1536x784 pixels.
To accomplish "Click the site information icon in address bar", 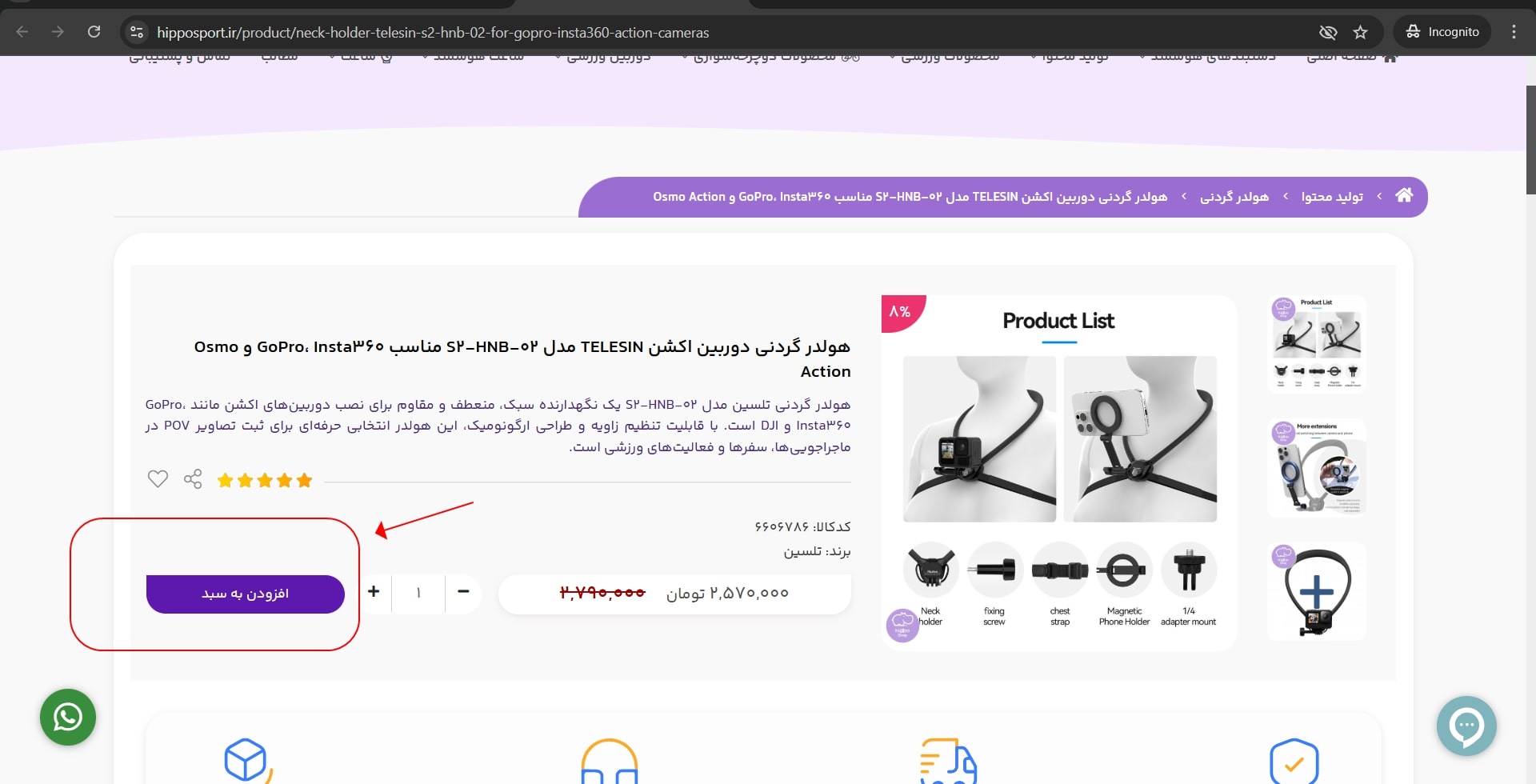I will [x=137, y=32].
